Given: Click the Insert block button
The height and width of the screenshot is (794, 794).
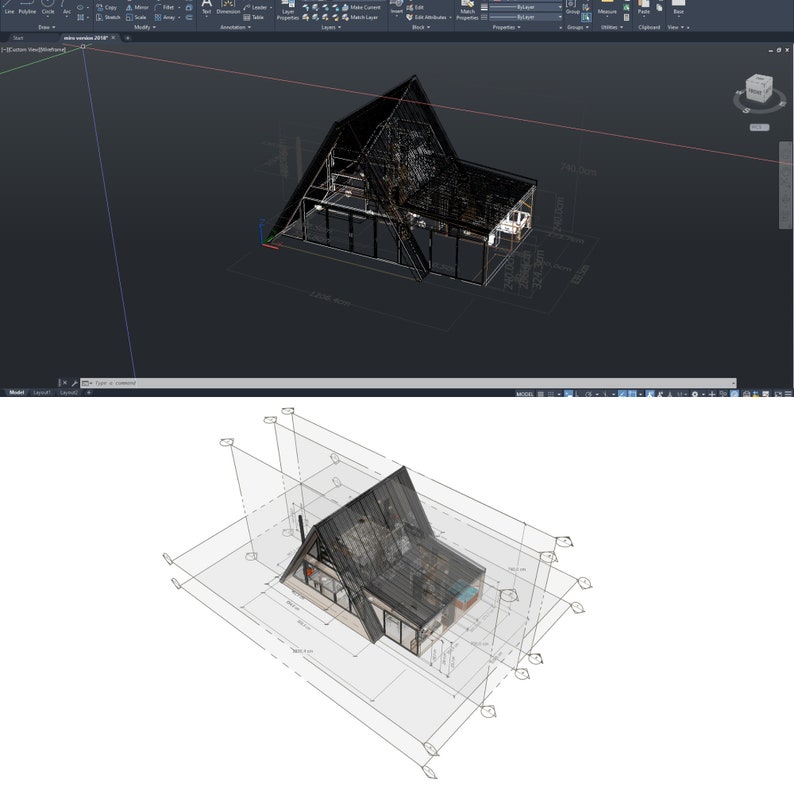Looking at the screenshot, I should 396,8.
